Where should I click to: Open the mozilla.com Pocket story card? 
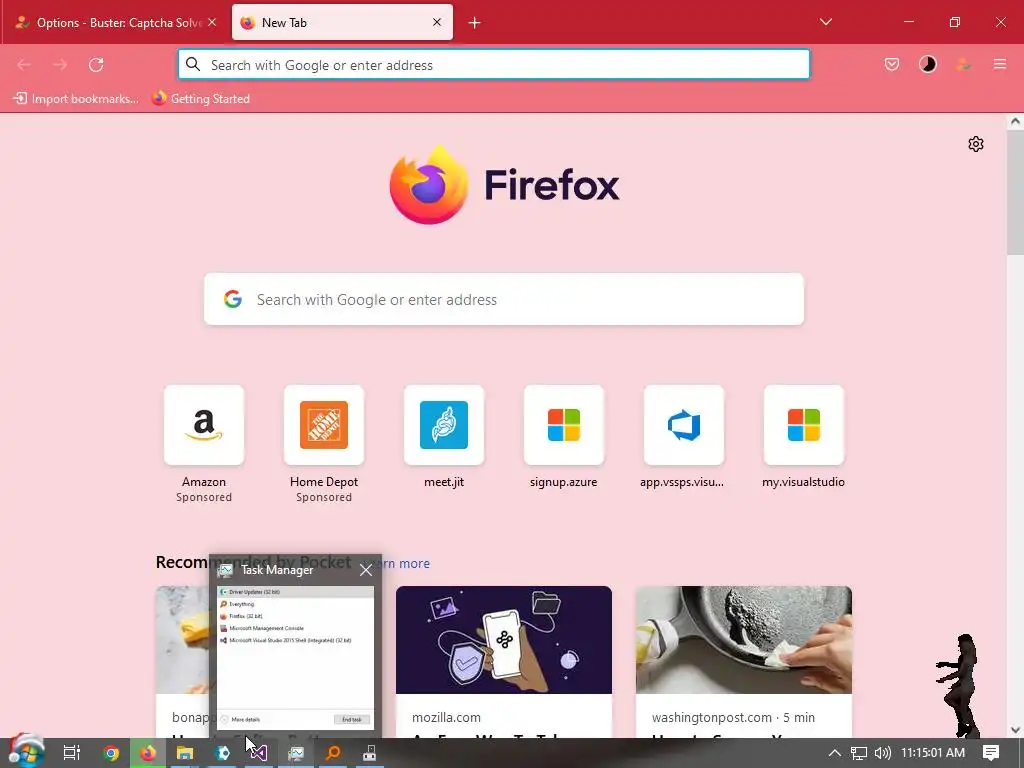pyautogui.click(x=504, y=662)
